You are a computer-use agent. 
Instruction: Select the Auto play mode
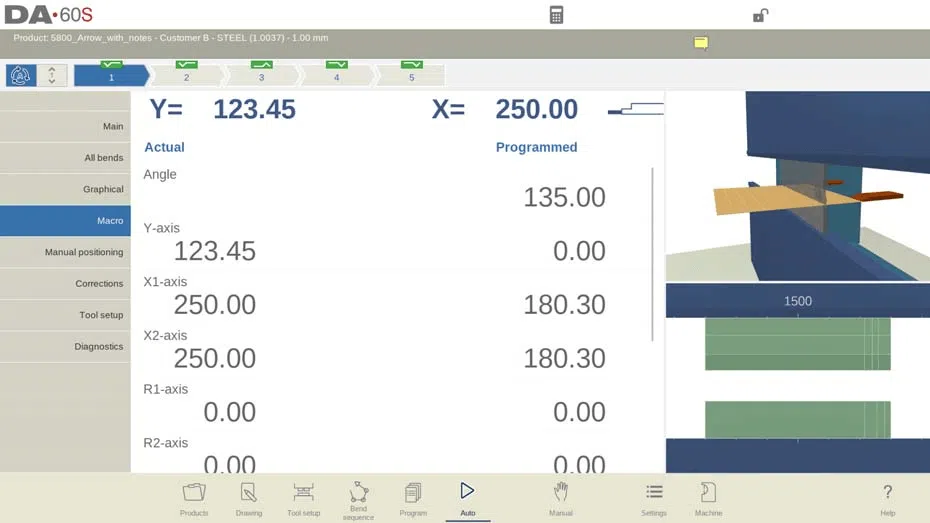pos(467,499)
